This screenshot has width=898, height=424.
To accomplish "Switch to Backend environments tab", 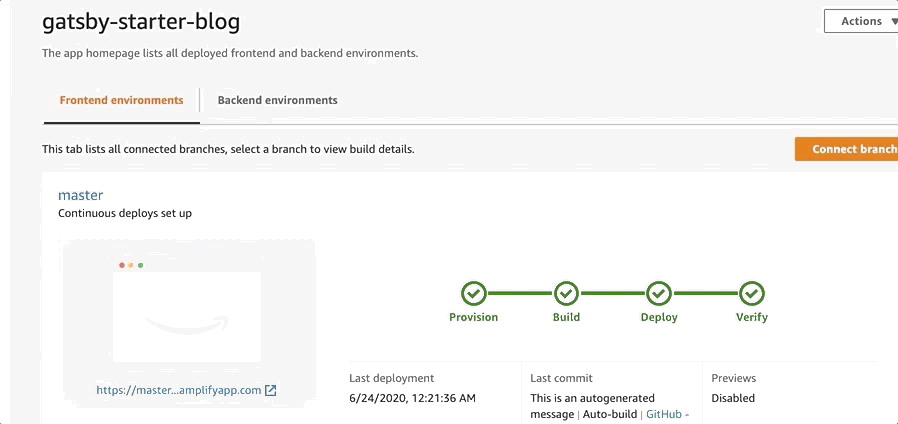I will (277, 100).
